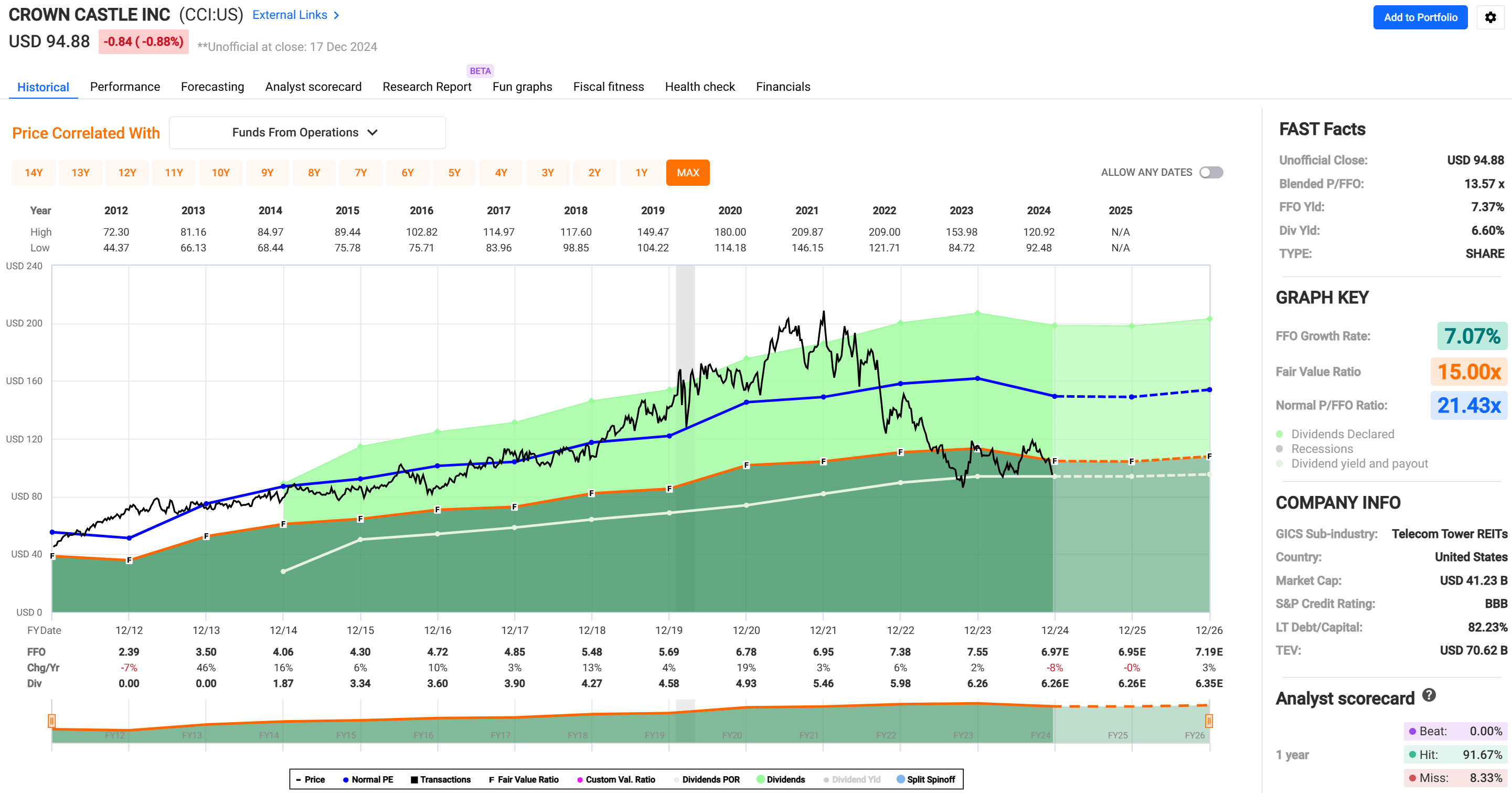Click the BETA label above Fun graphs
Screen dimensions: 1512x793
480,70
